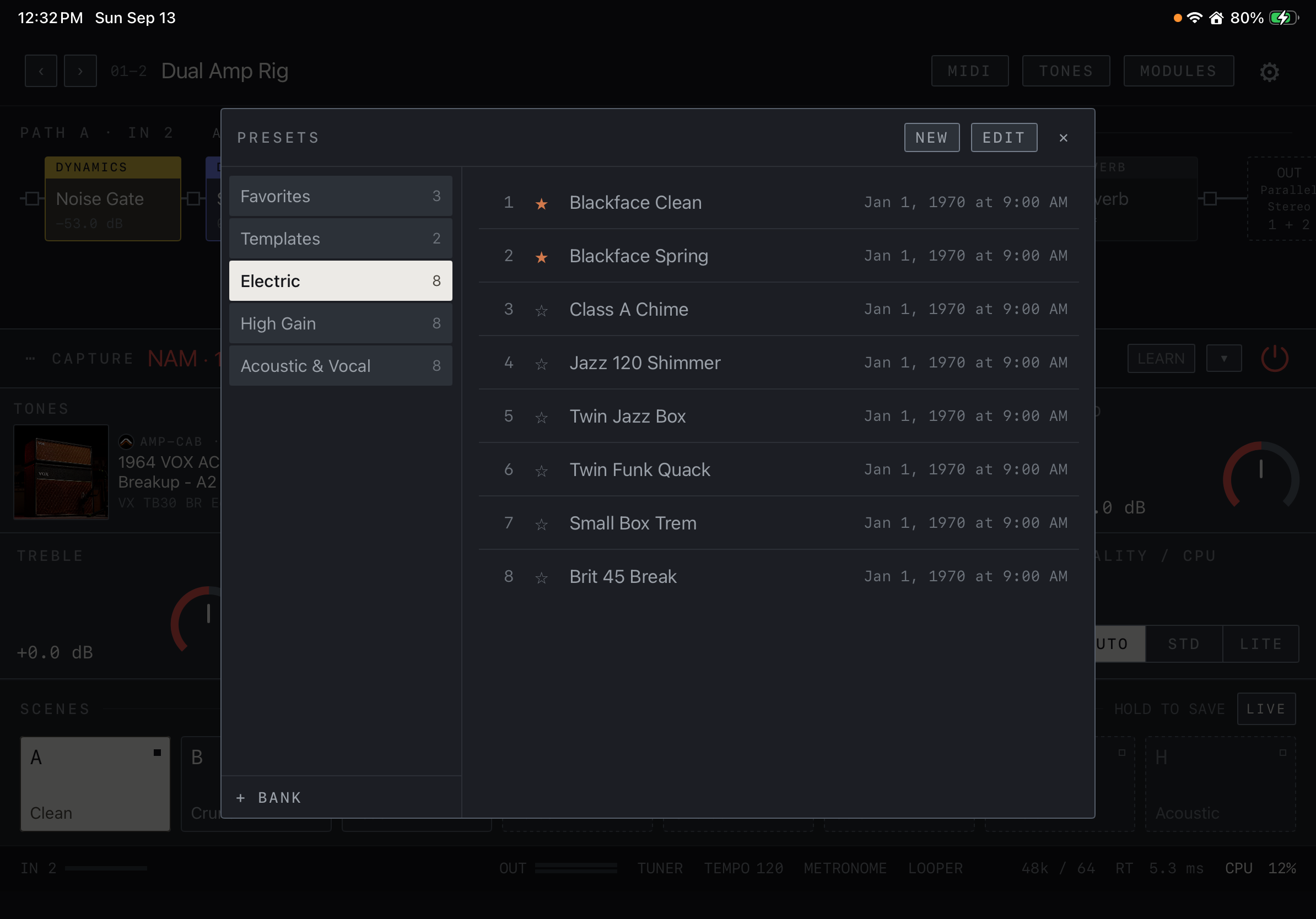Viewport: 1316px width, 919px height.
Task: Toggle the capture power button
Action: click(1275, 359)
